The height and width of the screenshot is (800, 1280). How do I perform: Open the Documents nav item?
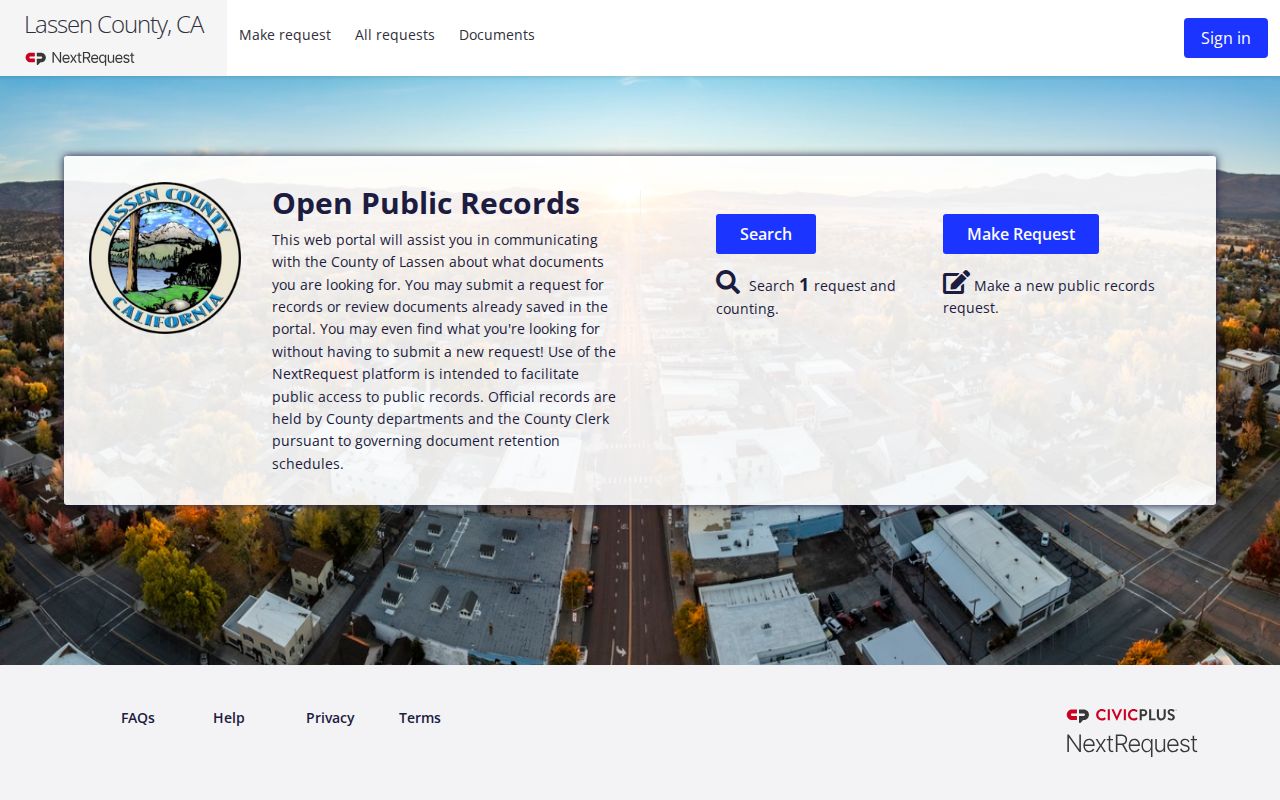click(497, 35)
